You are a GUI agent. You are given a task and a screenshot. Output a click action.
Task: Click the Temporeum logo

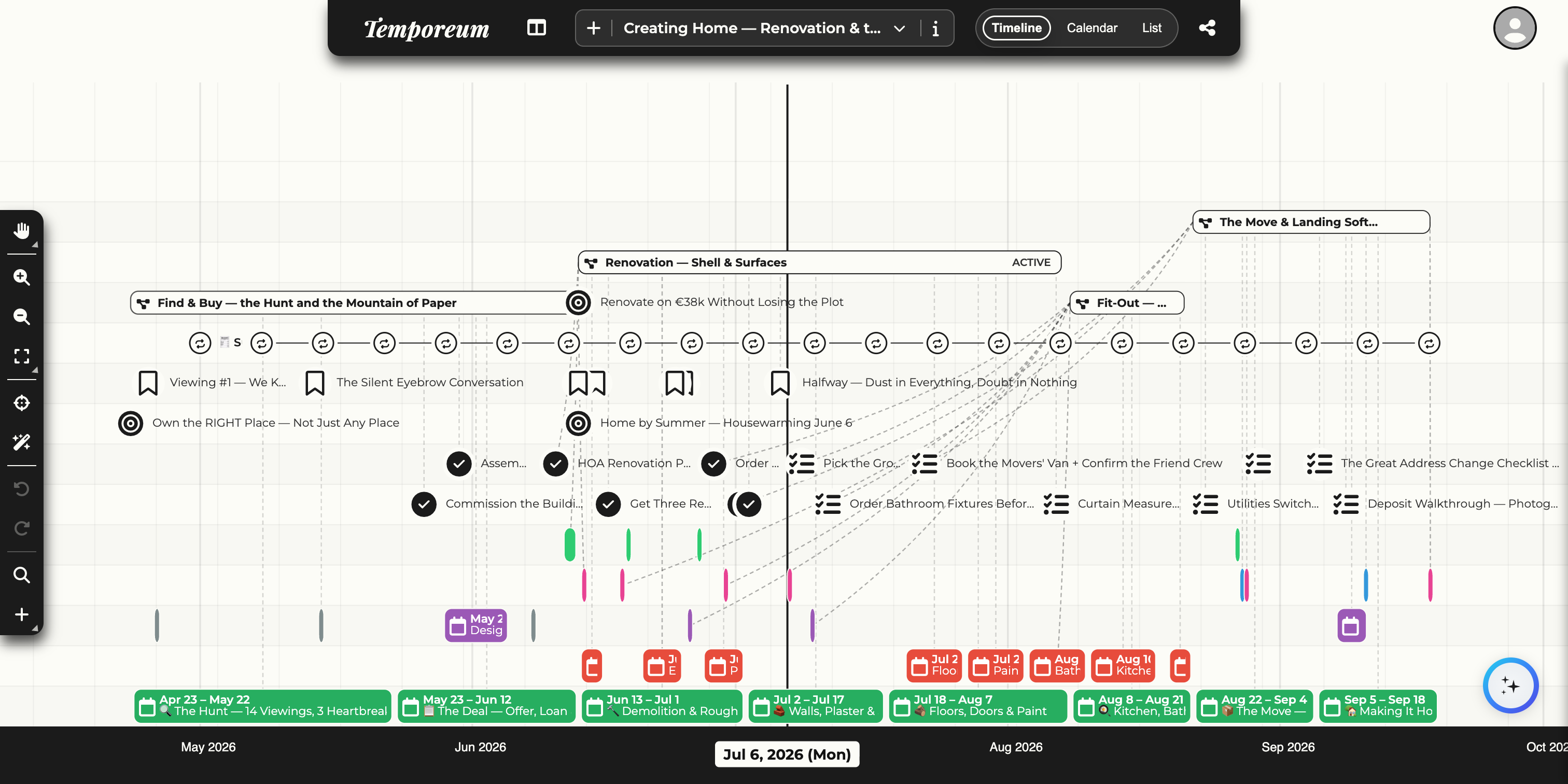426,28
